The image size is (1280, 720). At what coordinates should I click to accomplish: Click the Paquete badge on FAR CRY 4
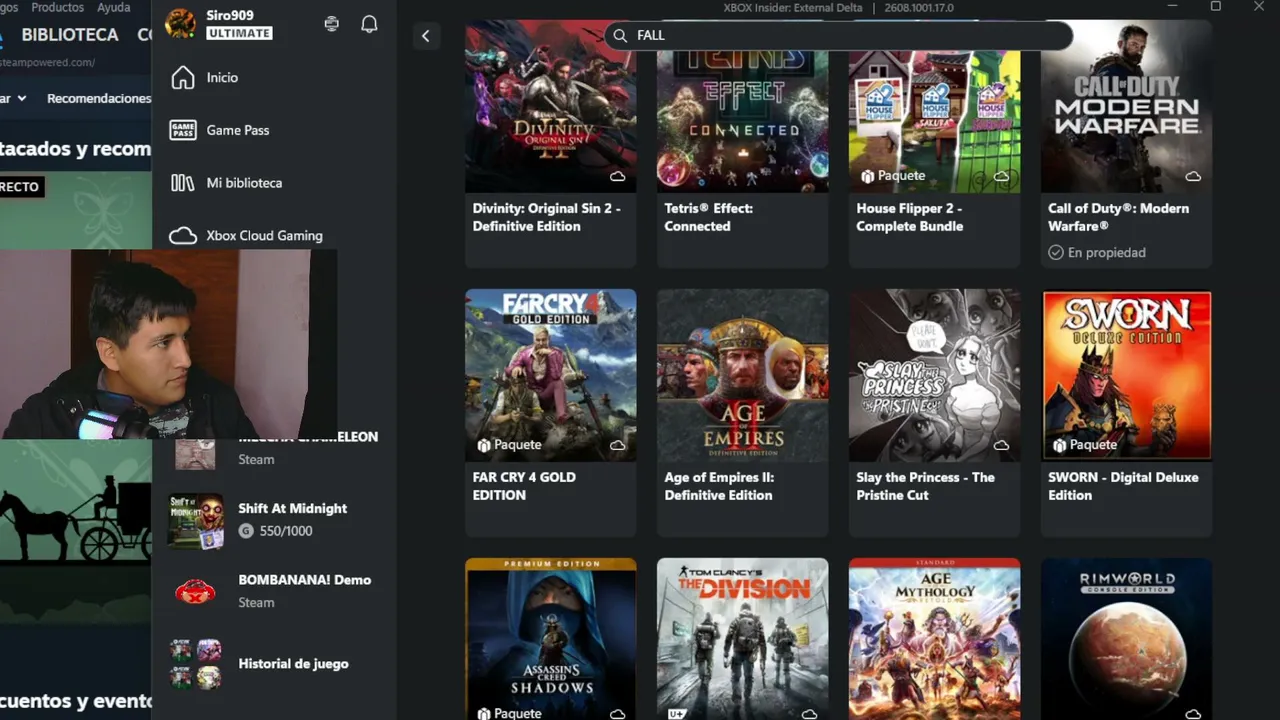[509, 445]
